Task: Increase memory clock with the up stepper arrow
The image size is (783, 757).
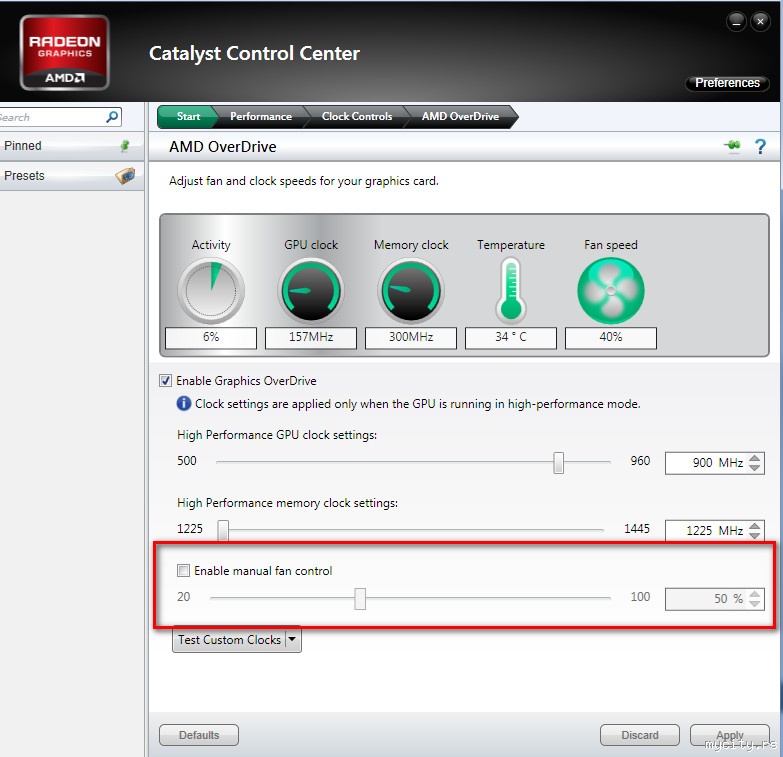Action: (x=755, y=526)
